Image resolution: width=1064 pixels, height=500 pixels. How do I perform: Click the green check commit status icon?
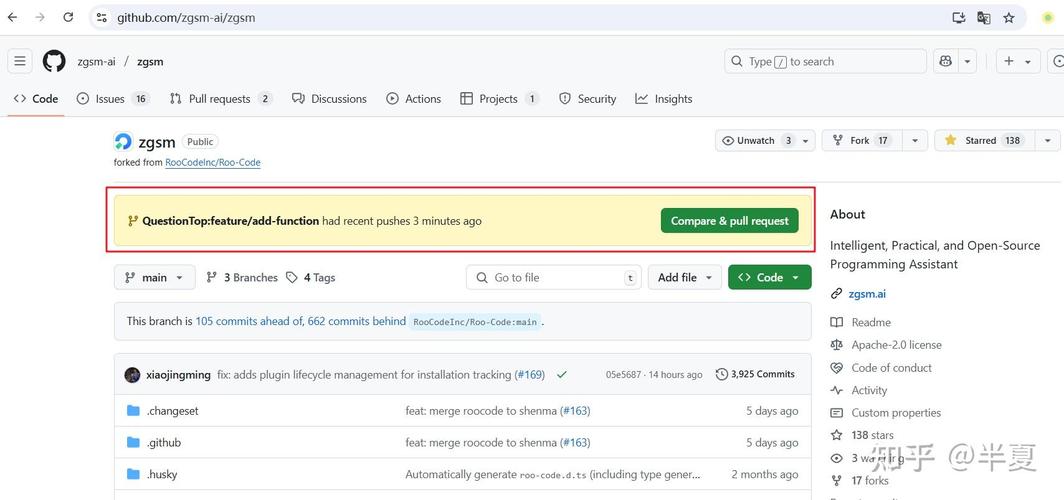point(561,374)
